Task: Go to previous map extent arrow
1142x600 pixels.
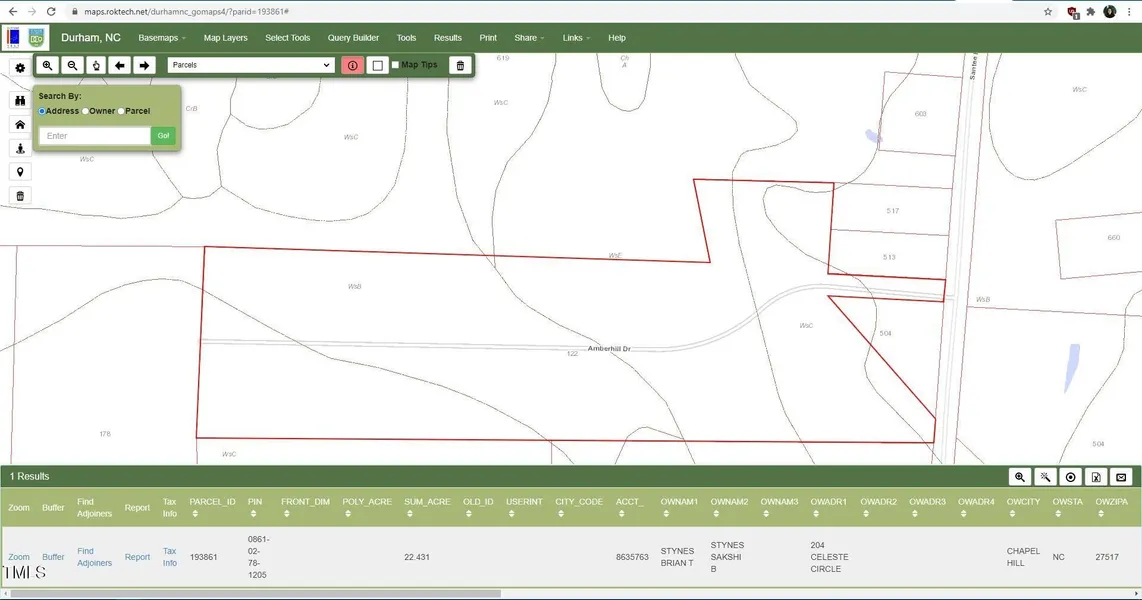Action: coord(120,65)
